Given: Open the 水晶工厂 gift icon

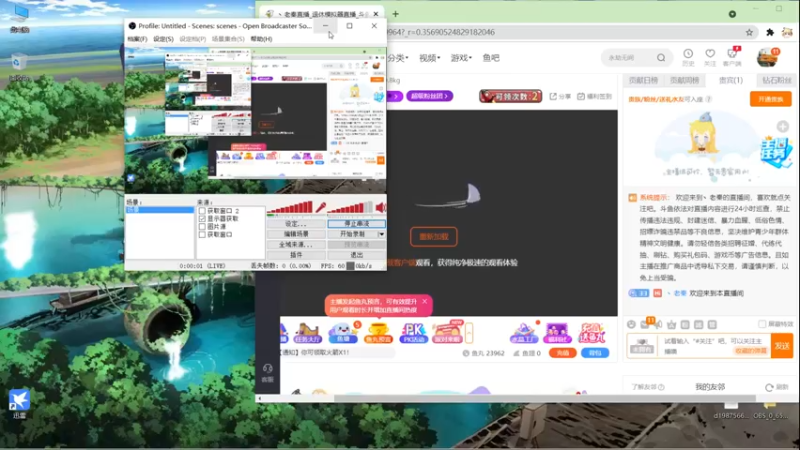Looking at the screenshot, I should click(x=523, y=333).
